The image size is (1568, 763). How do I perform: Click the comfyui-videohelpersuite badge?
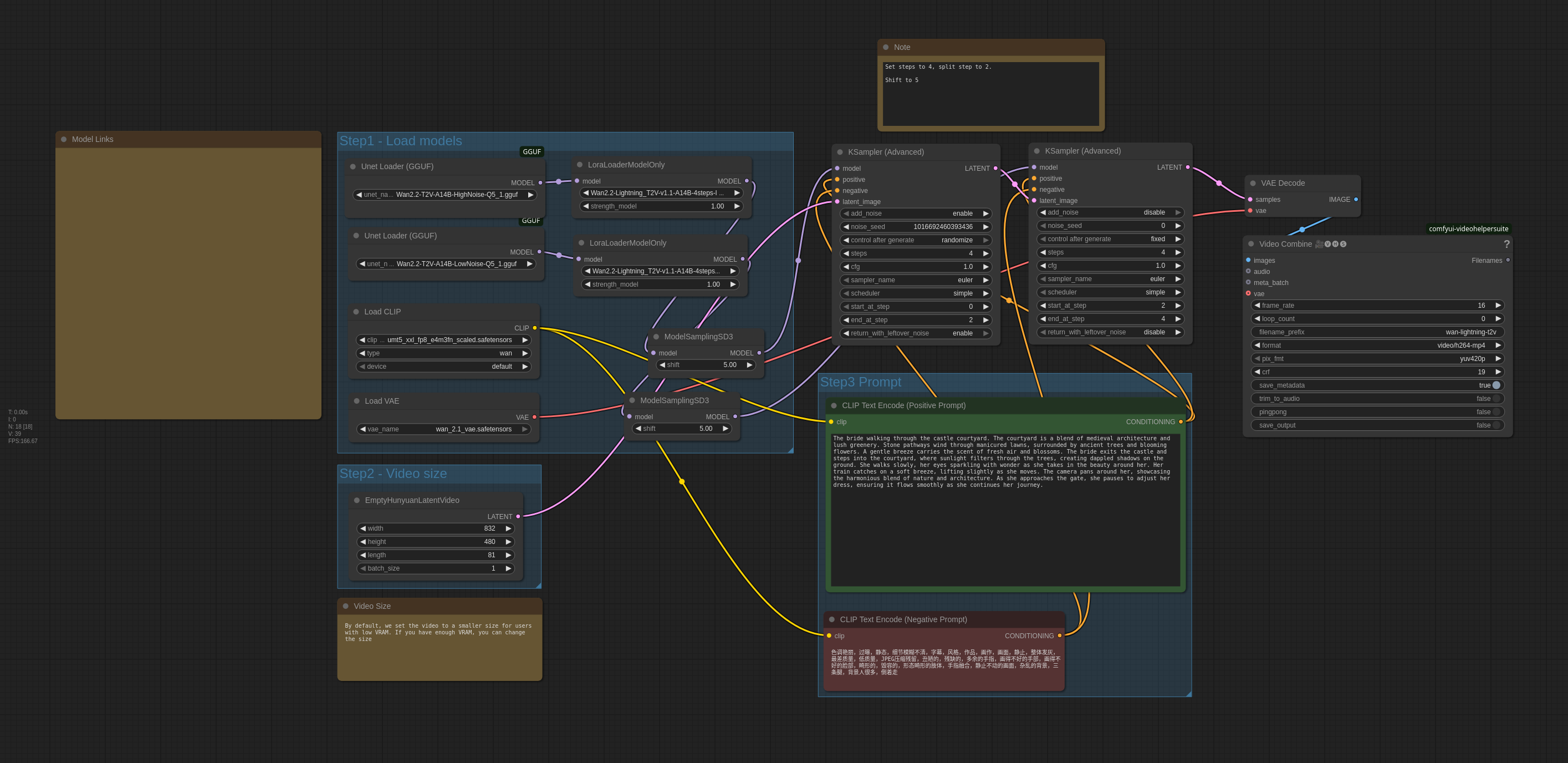coord(1468,229)
